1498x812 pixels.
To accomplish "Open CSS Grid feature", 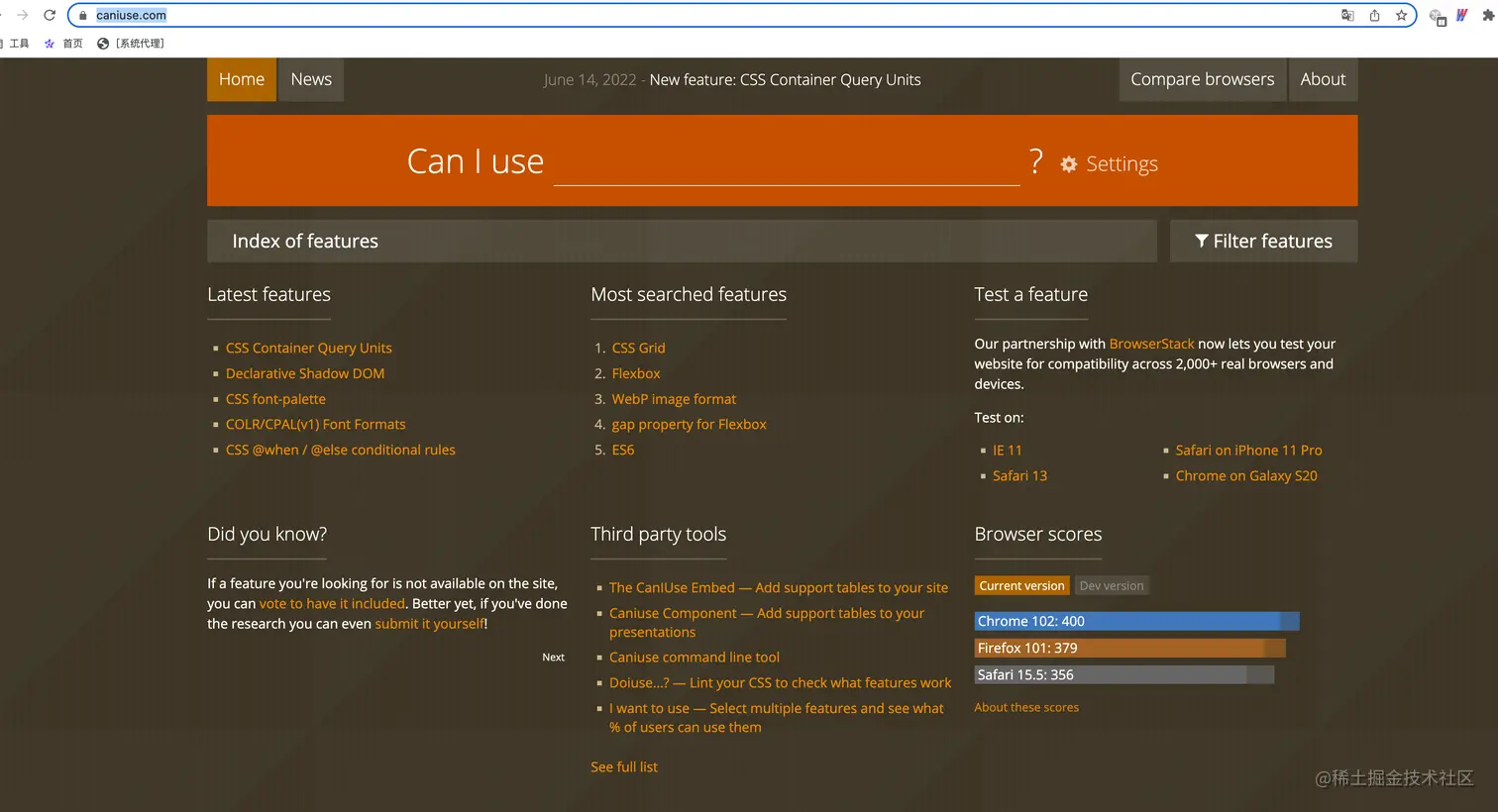I will click(x=639, y=348).
